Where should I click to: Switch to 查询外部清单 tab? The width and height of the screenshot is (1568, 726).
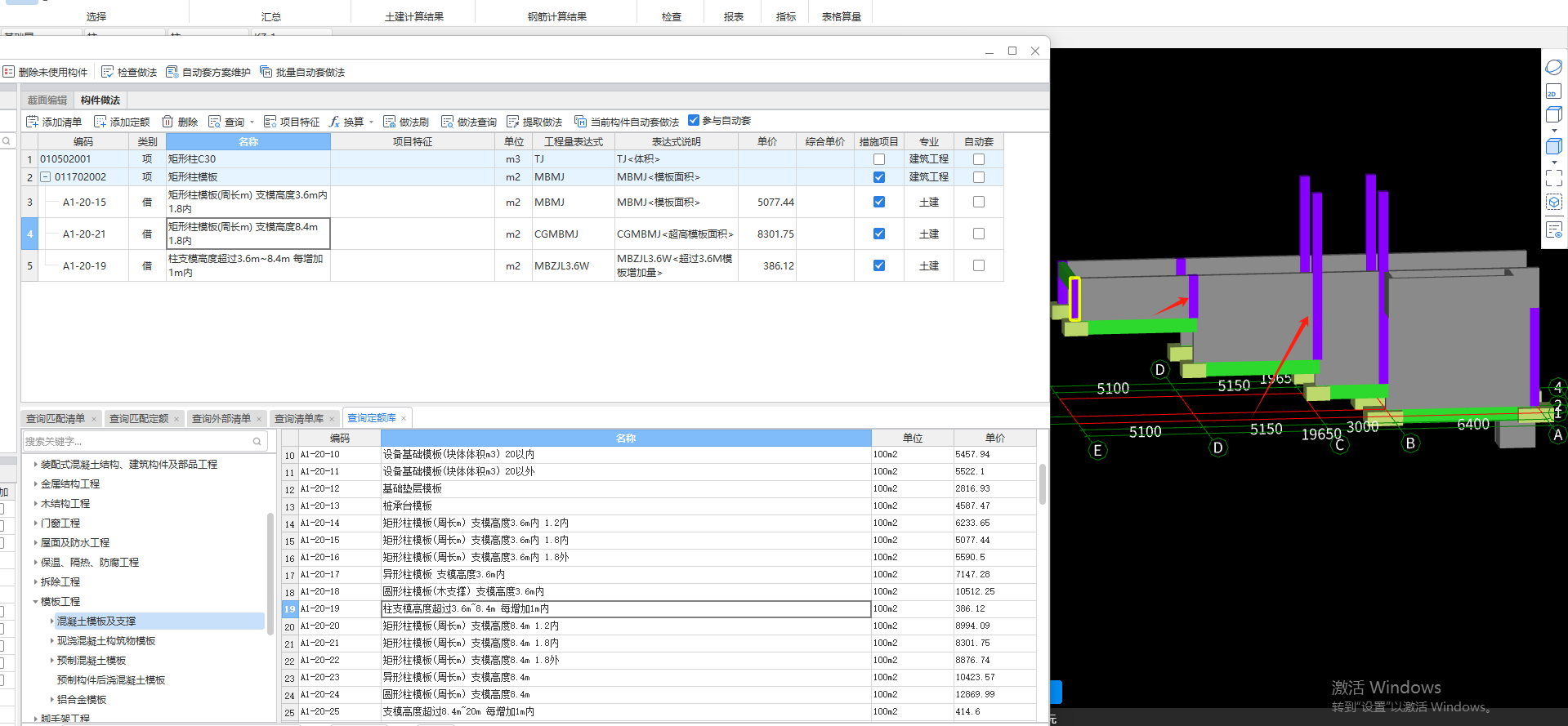[221, 419]
